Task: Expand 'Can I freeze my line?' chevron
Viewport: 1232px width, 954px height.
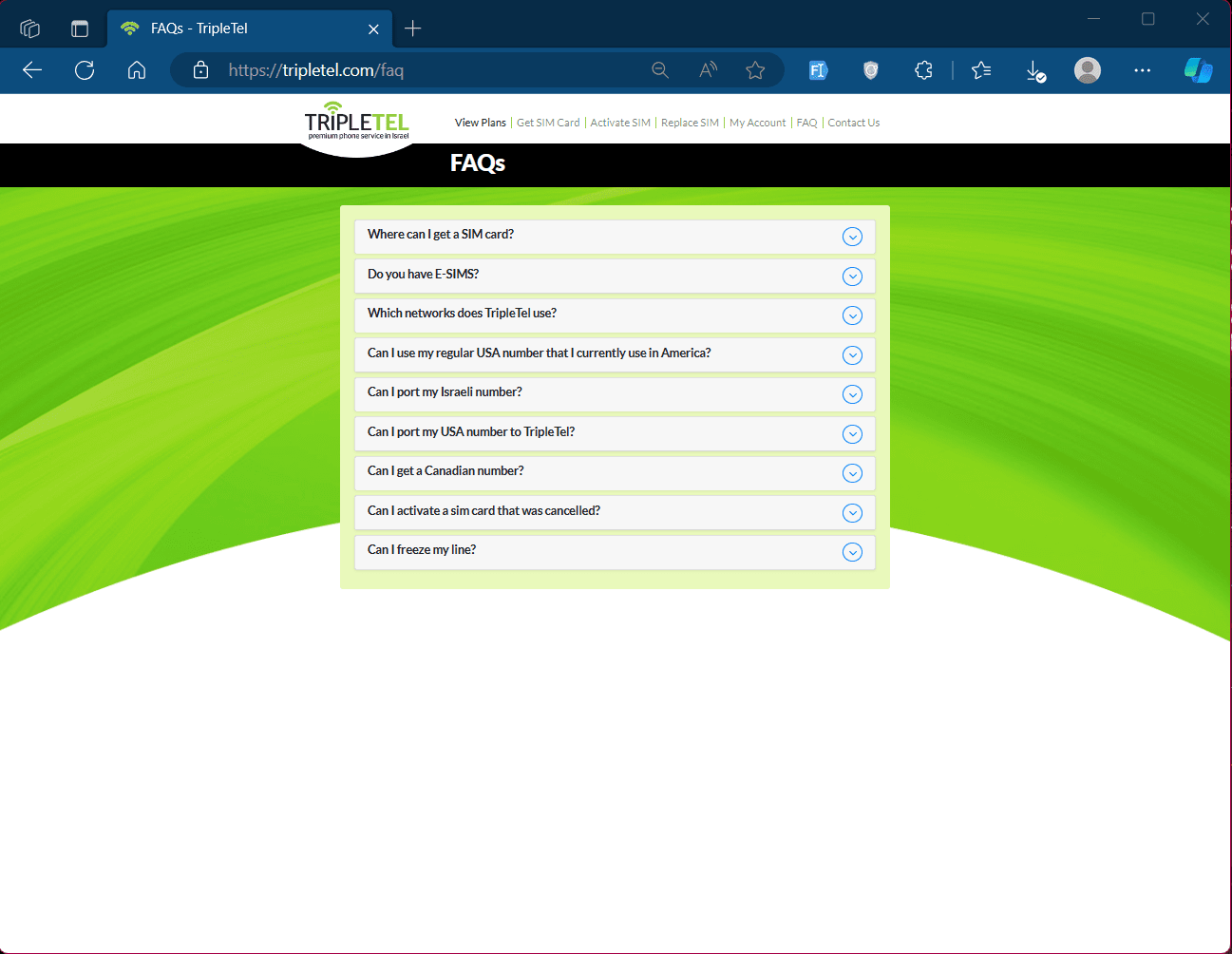Action: 852,552
